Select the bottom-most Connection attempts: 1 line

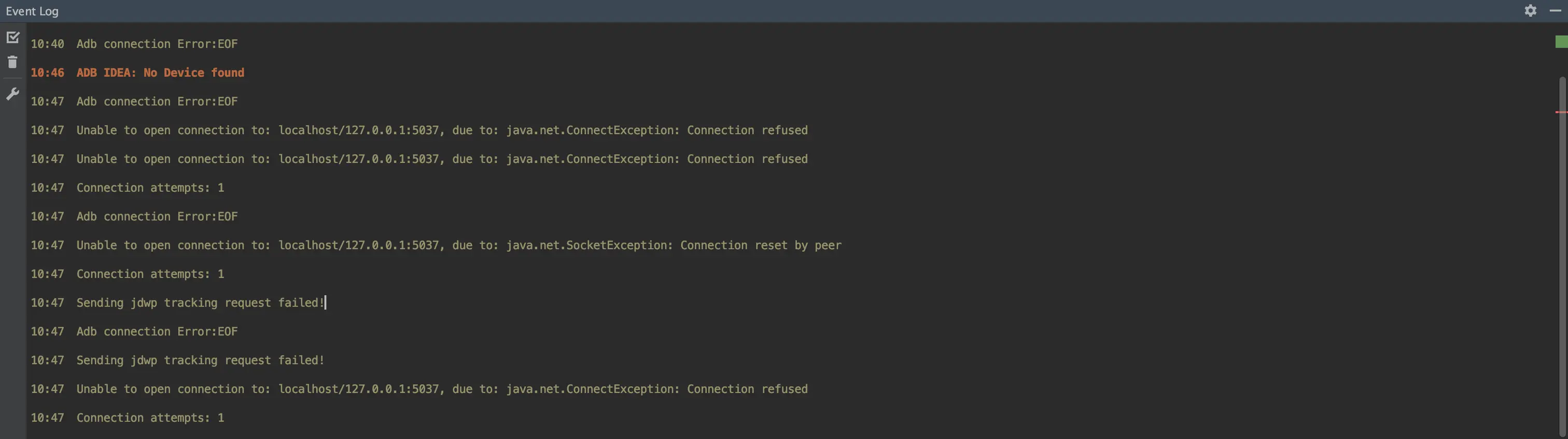pos(150,418)
